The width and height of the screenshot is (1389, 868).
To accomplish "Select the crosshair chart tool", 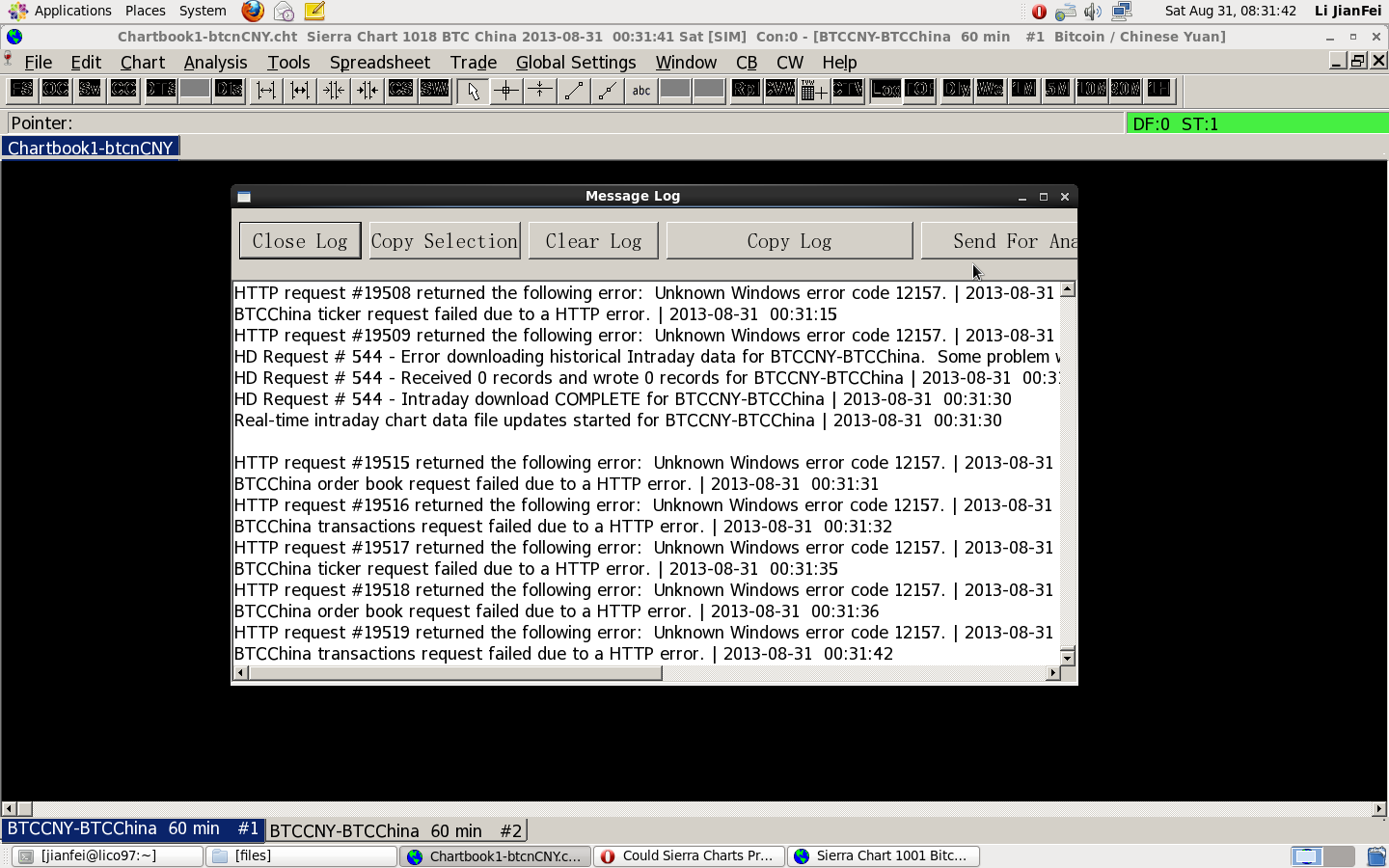I will pyautogui.click(x=506, y=91).
